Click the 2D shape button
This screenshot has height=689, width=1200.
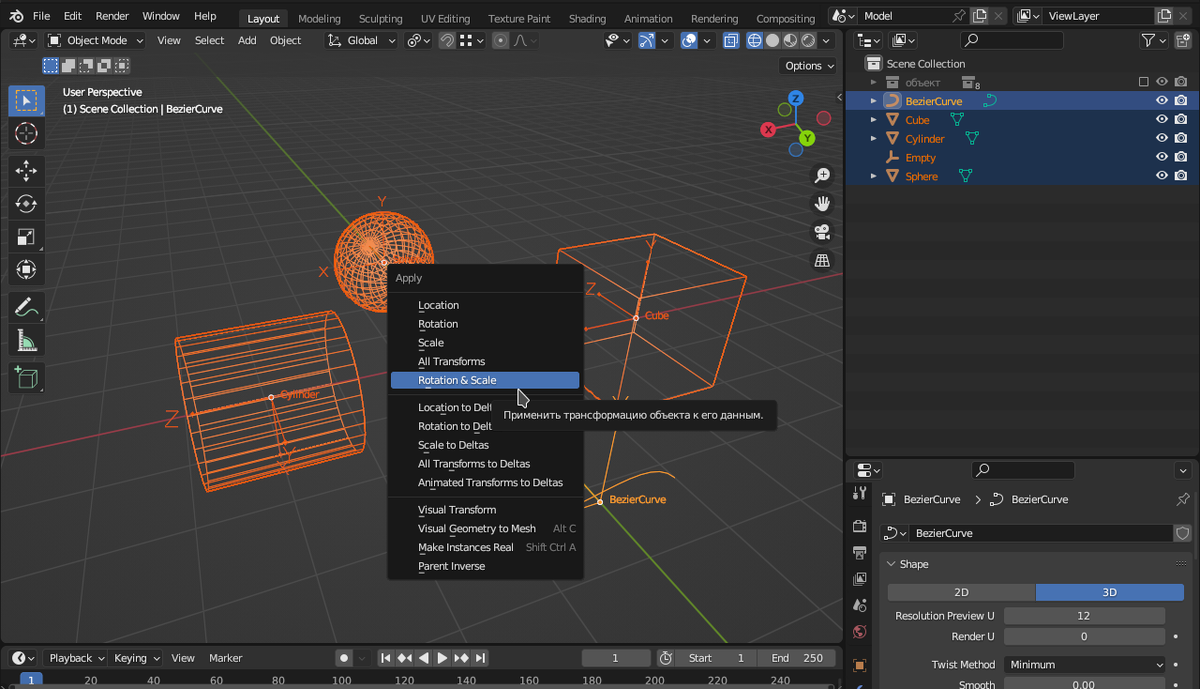(x=961, y=592)
